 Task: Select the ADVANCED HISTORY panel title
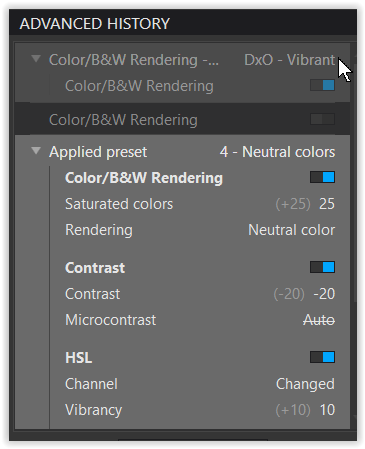pos(95,24)
